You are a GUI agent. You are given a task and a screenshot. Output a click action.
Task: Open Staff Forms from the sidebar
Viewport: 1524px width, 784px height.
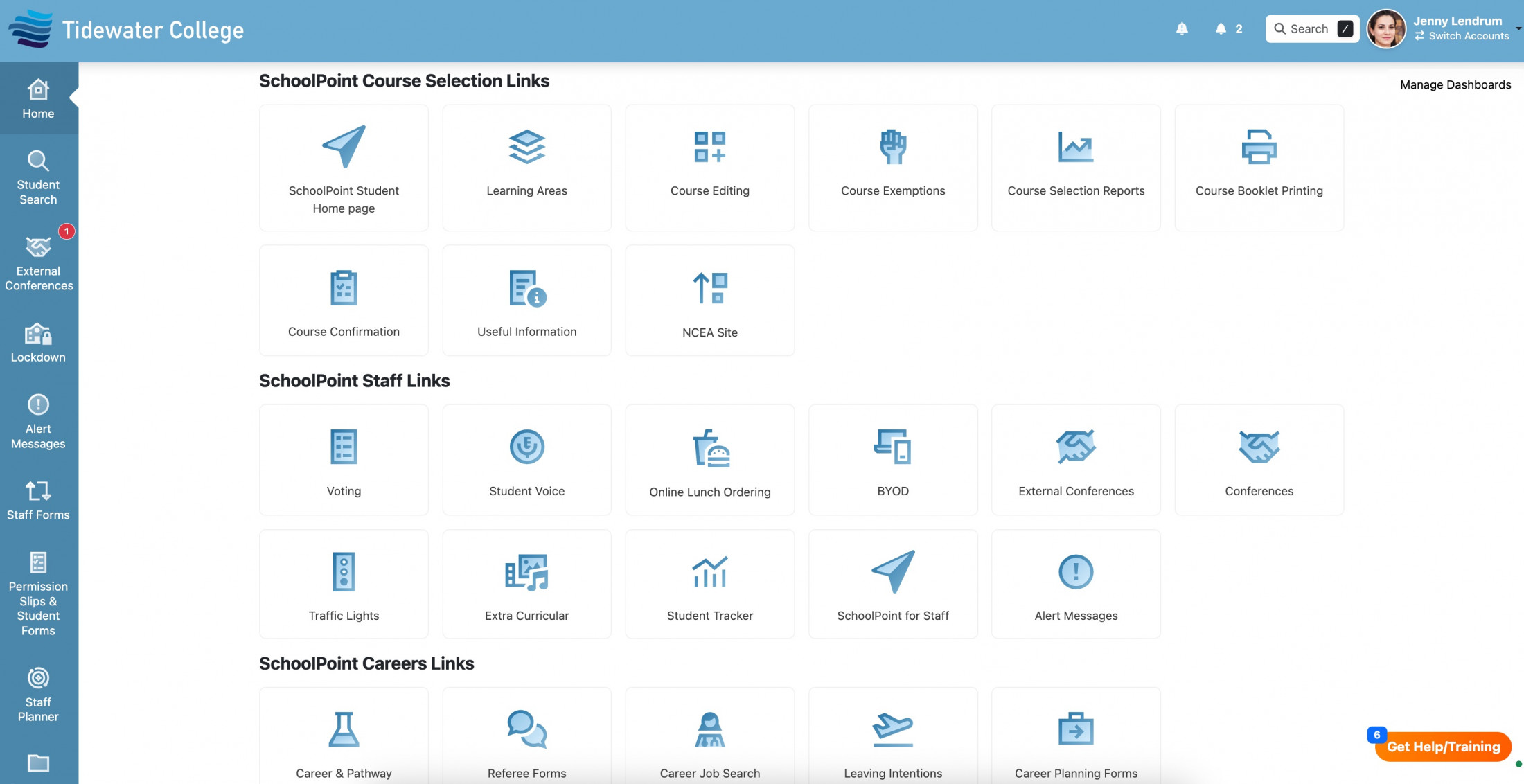point(38,499)
